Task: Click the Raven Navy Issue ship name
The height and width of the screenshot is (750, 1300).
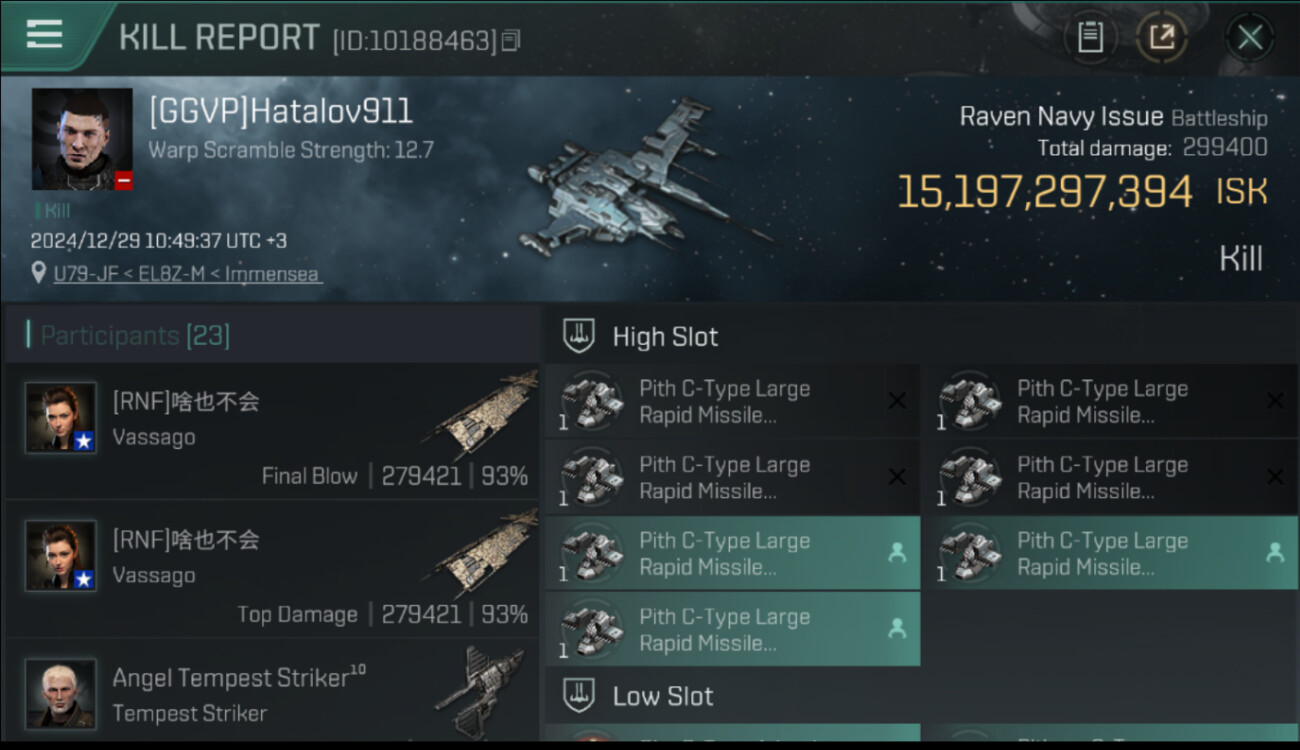Action: [x=1061, y=116]
